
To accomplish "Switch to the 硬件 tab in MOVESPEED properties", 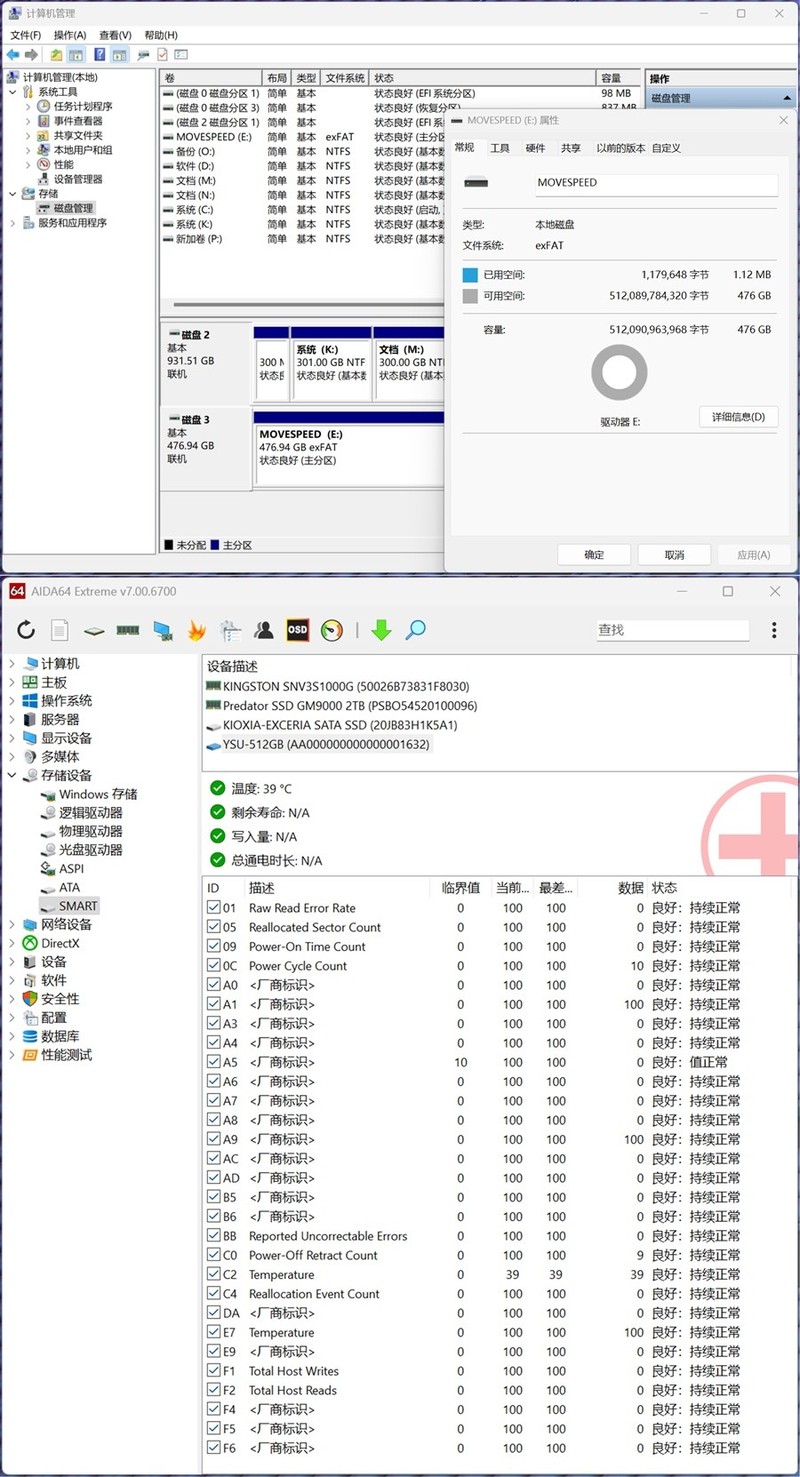I will pyautogui.click(x=534, y=147).
